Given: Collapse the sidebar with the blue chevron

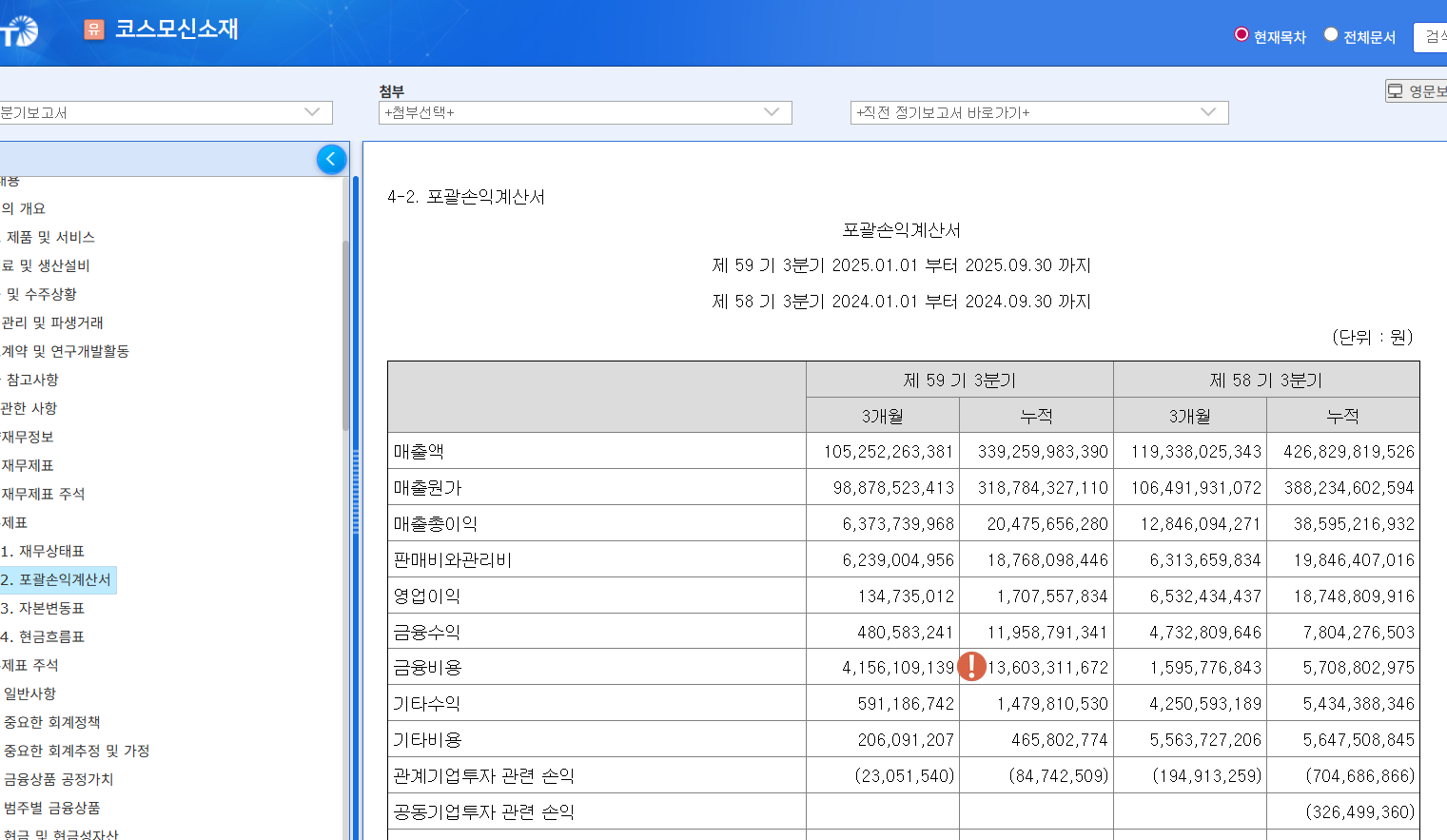Looking at the screenshot, I should click(x=331, y=159).
